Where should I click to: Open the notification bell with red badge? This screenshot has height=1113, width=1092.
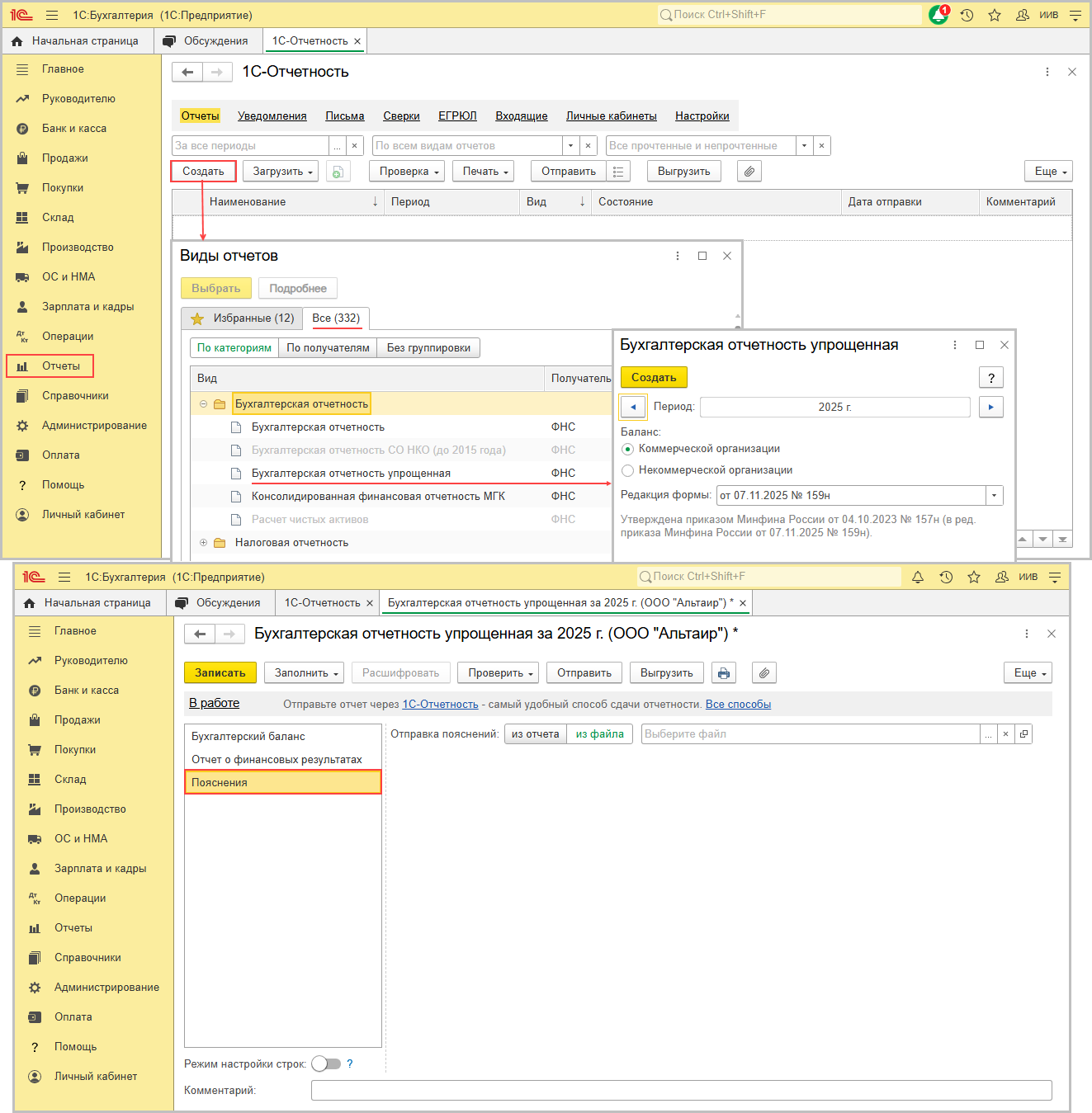pos(938,15)
